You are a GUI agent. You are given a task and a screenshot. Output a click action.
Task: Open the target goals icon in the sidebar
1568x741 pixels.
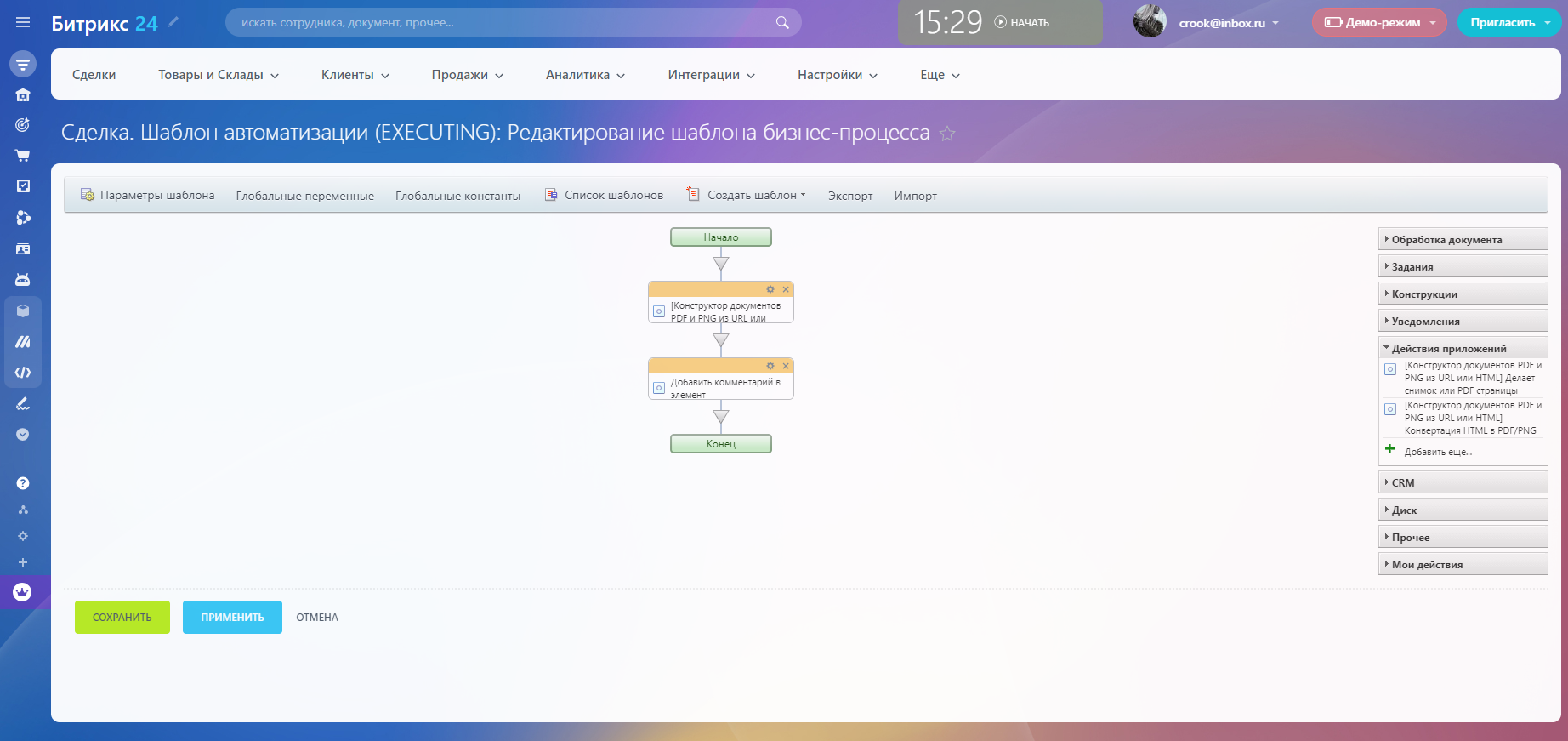coord(23,125)
